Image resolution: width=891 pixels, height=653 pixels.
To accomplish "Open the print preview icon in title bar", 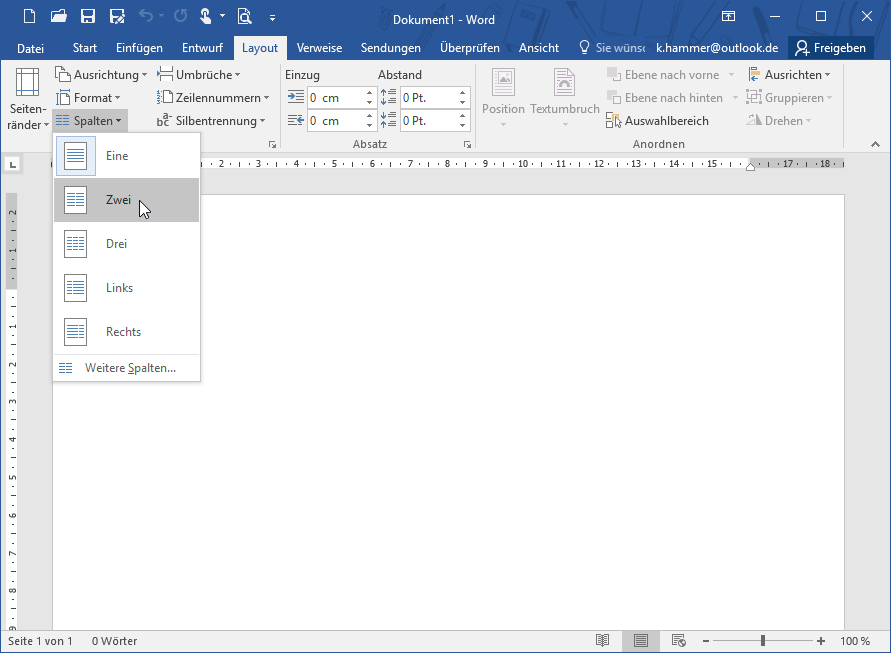I will 244,16.
